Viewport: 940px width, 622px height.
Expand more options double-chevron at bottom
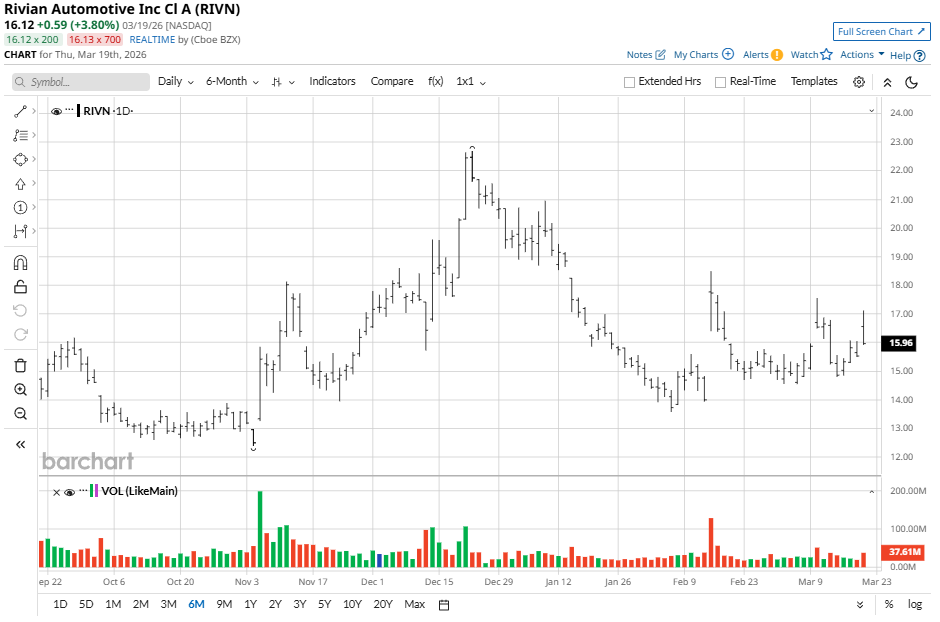[860, 605]
